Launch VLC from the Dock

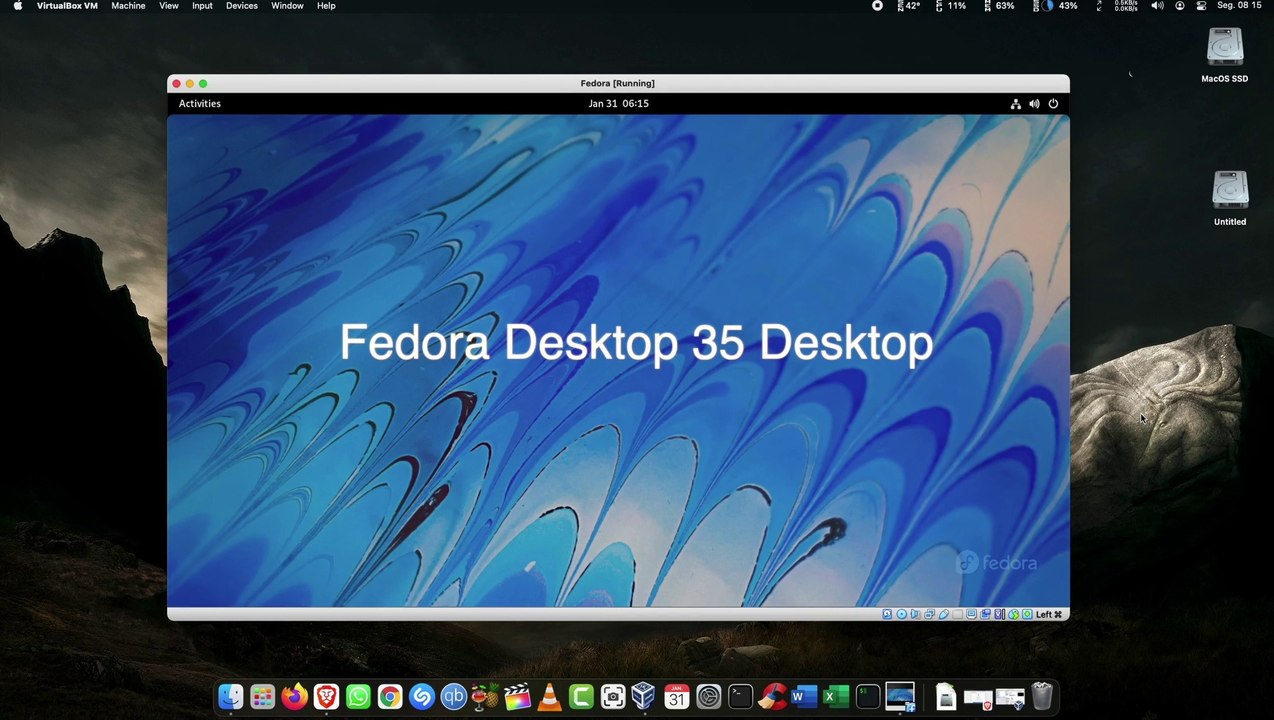[549, 697]
